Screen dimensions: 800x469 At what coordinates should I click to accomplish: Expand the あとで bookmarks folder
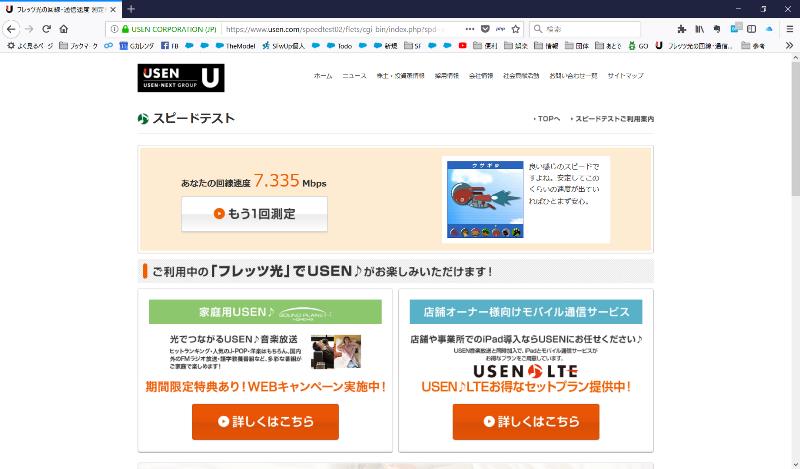608,46
